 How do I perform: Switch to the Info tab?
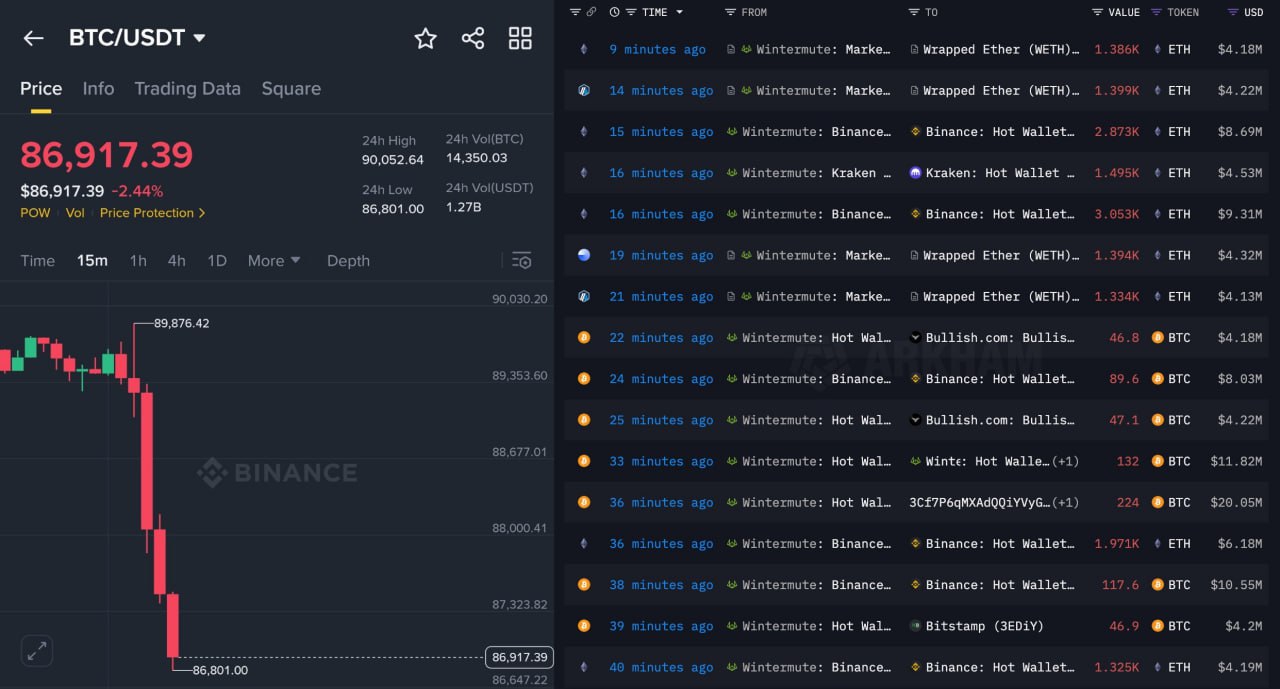[98, 88]
